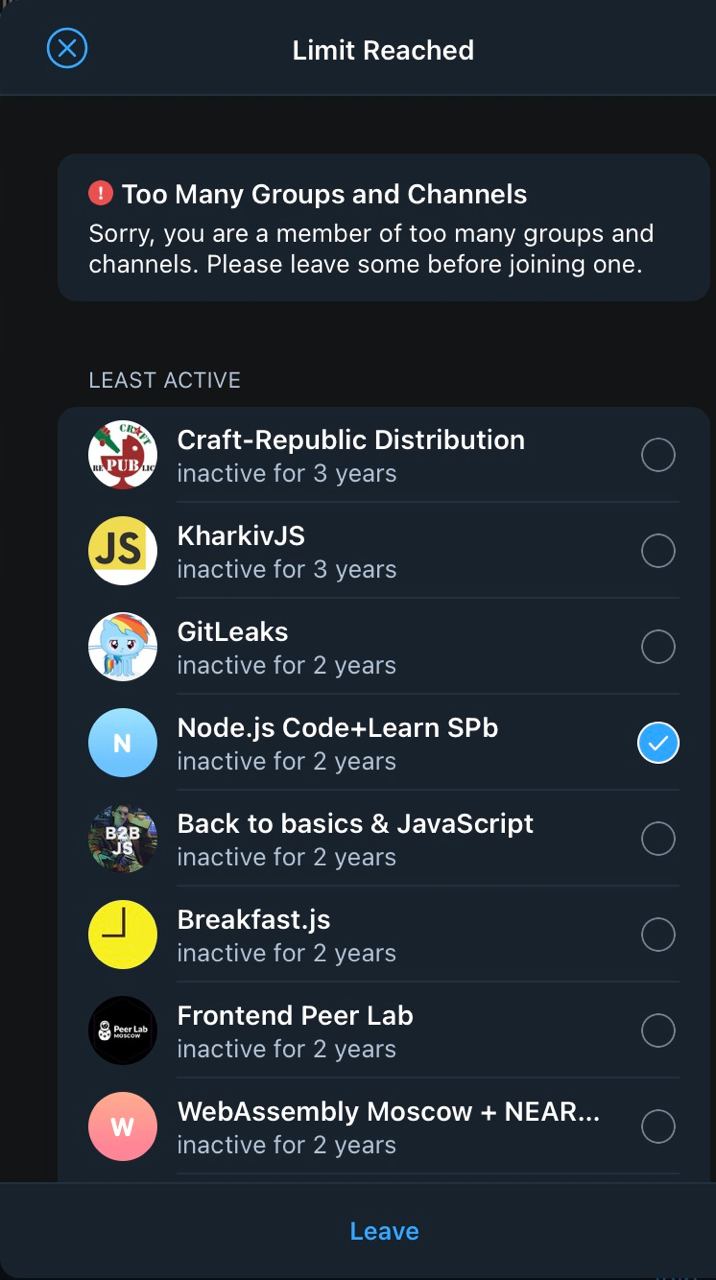The width and height of the screenshot is (716, 1280).
Task: Click the Breakfast.js yellow clock avatar
Action: click(x=123, y=935)
